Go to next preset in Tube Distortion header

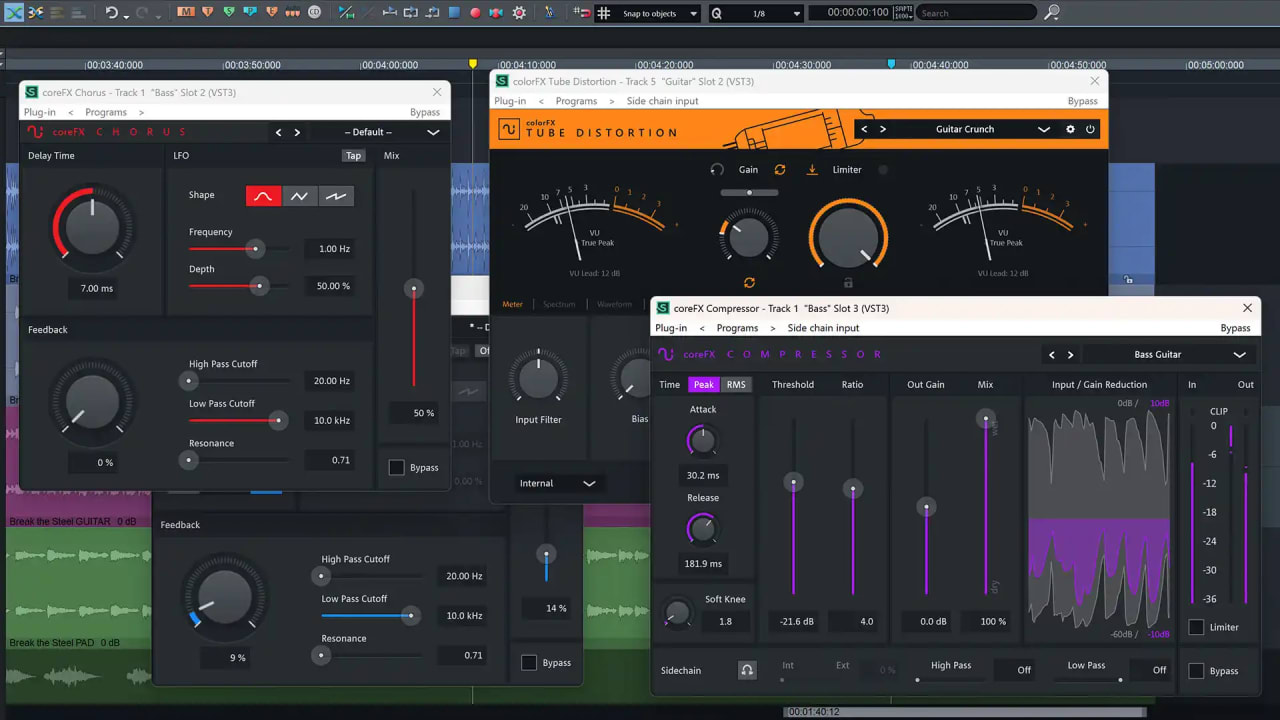883,129
